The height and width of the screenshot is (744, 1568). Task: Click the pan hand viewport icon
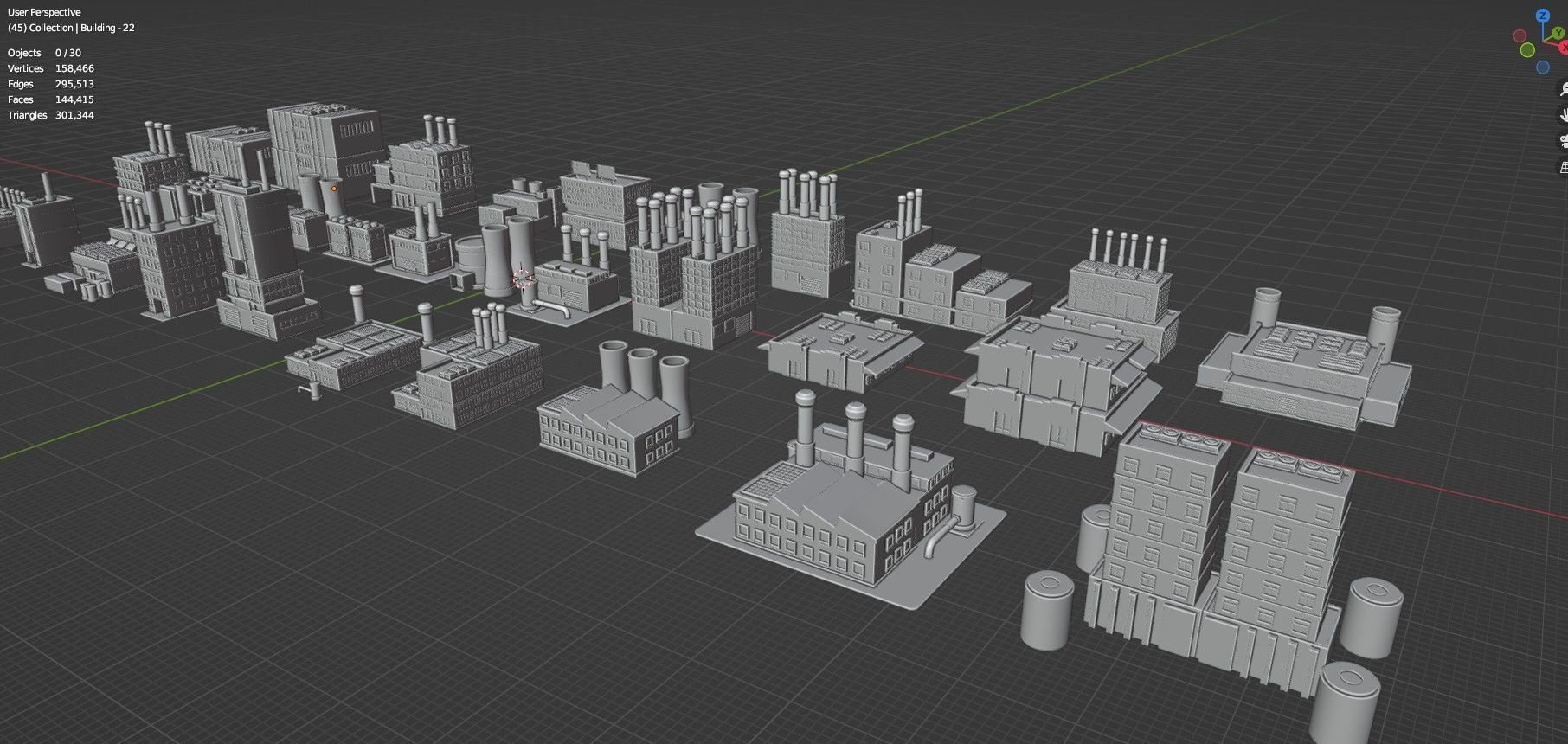pyautogui.click(x=1563, y=114)
